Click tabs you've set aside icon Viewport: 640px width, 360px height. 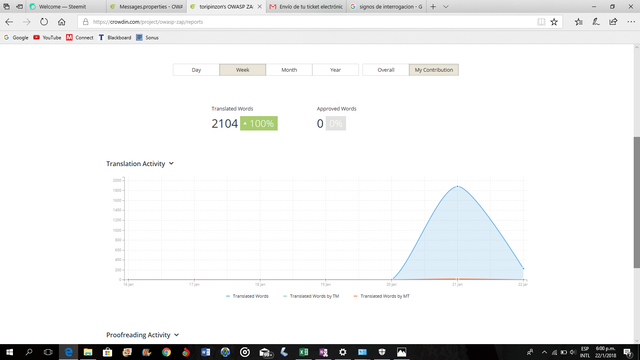pos(7,7)
